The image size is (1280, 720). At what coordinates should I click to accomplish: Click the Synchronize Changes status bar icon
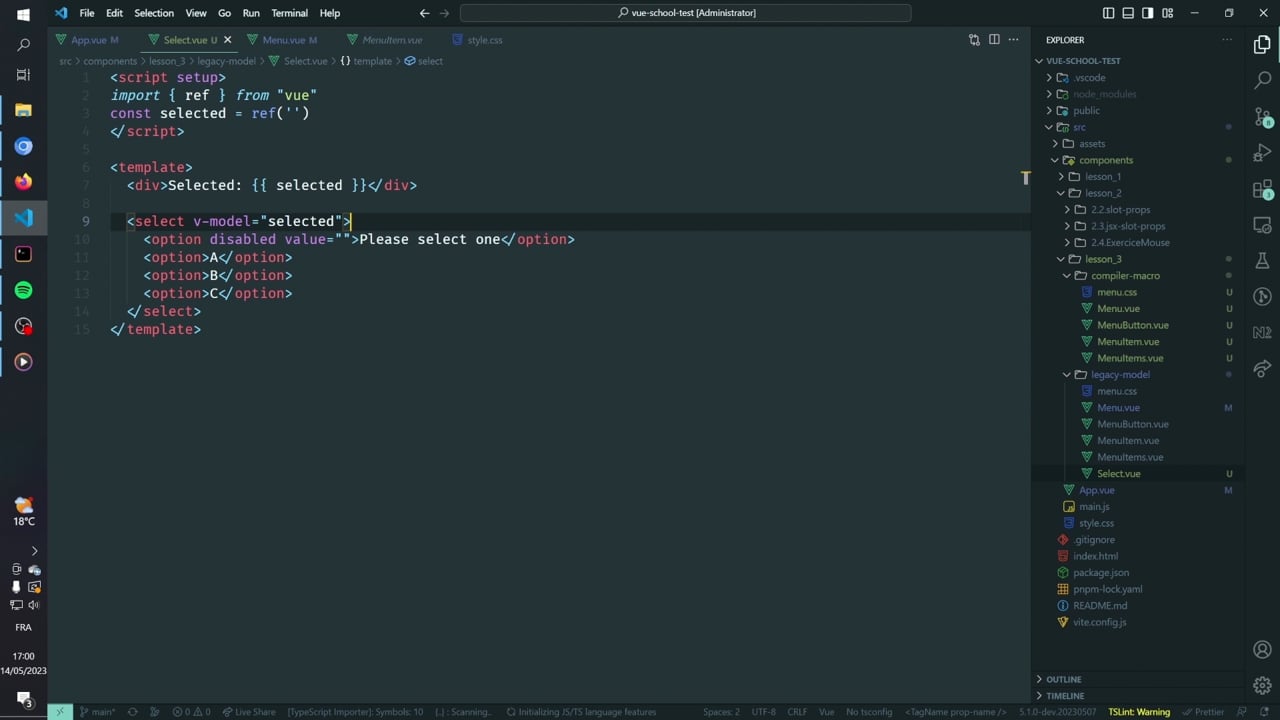[x=132, y=712]
